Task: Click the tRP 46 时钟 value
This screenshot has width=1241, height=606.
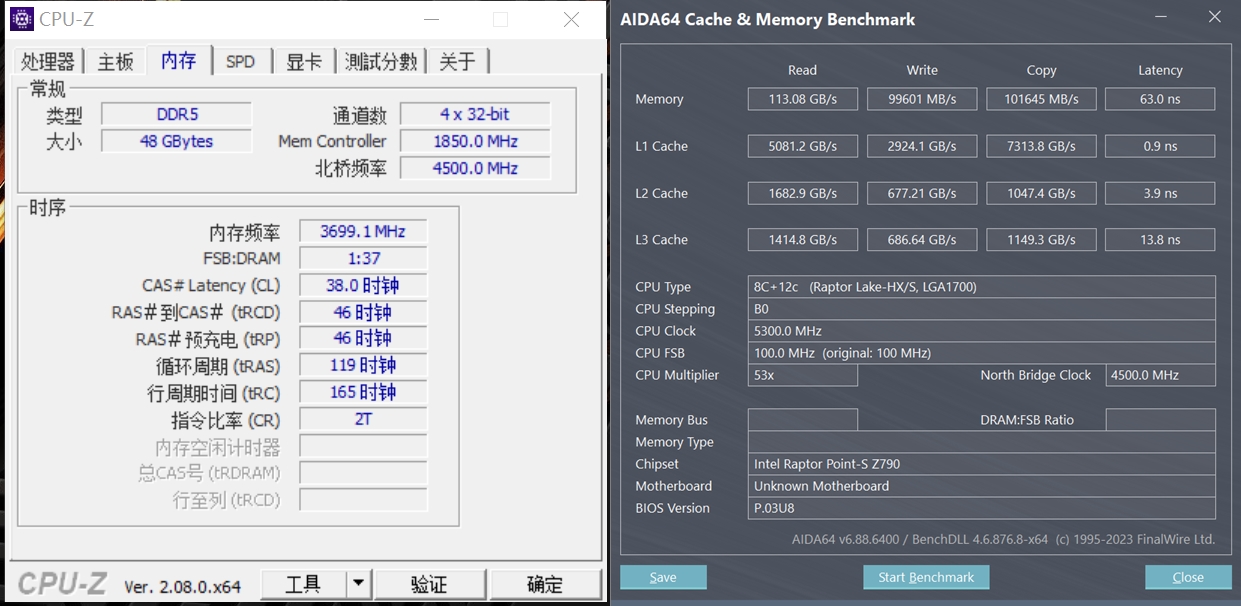Action: [x=363, y=338]
